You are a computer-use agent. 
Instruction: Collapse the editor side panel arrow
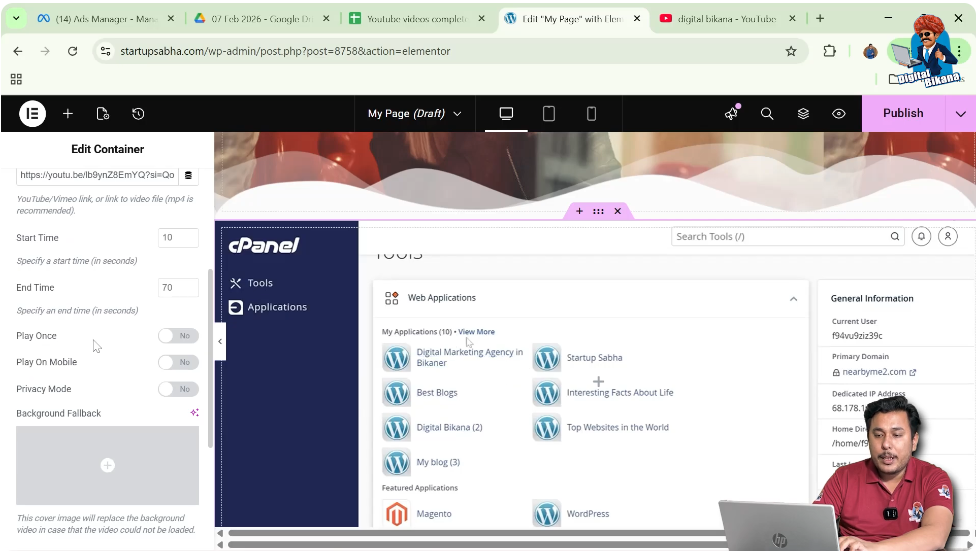(x=220, y=342)
